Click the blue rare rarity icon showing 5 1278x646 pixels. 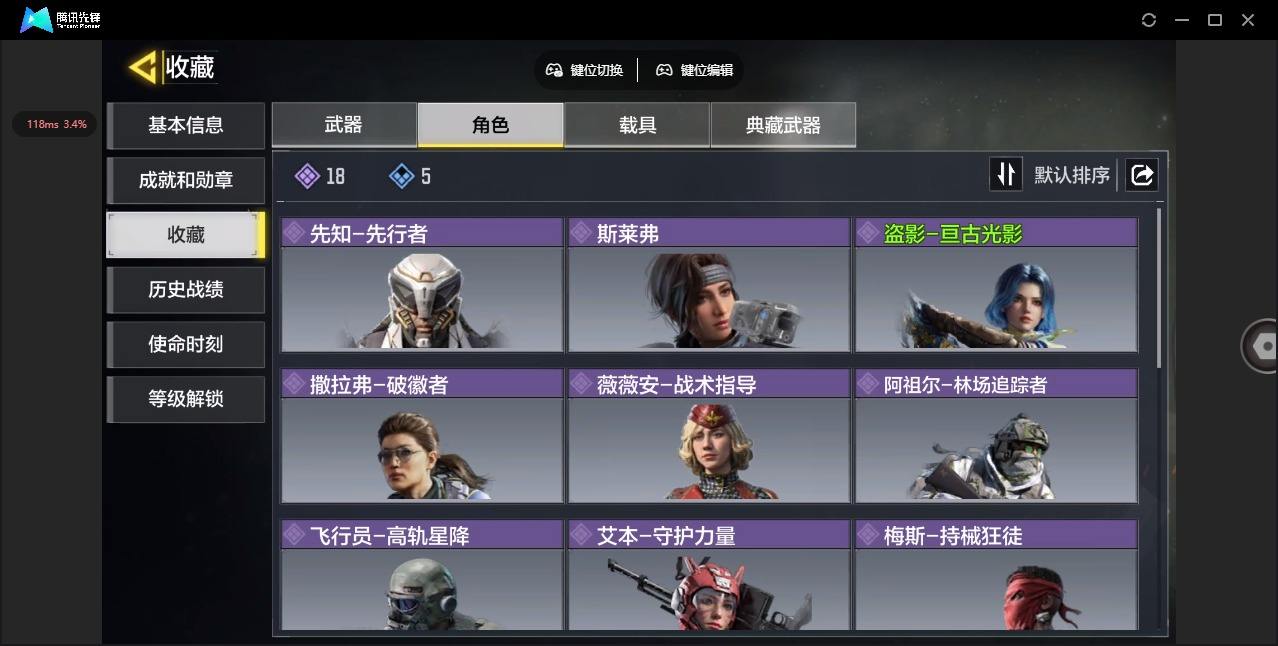point(401,176)
